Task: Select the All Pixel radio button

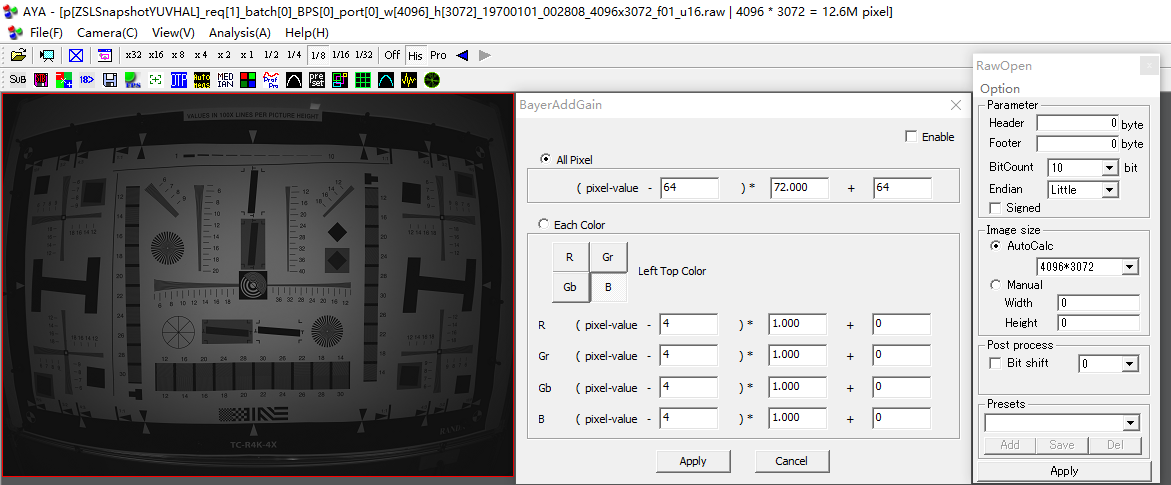Action: pyautogui.click(x=545, y=159)
